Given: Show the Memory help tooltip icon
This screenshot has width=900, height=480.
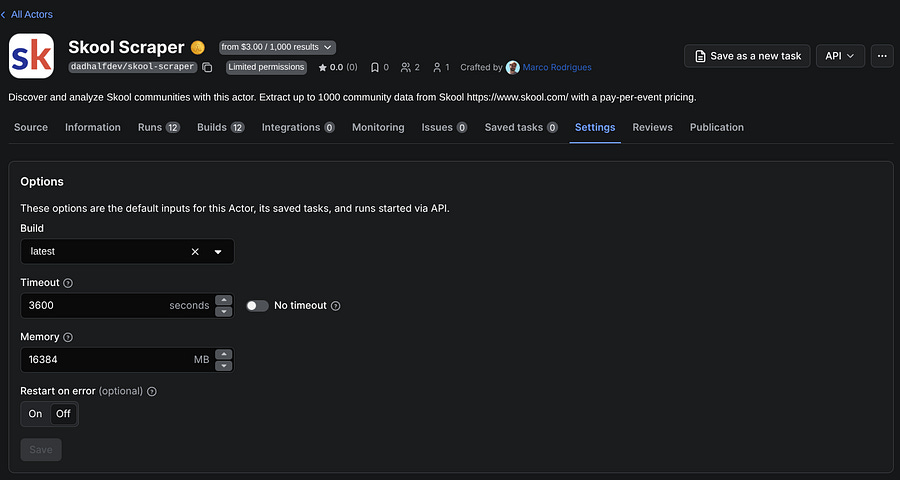Looking at the screenshot, I should (68, 337).
